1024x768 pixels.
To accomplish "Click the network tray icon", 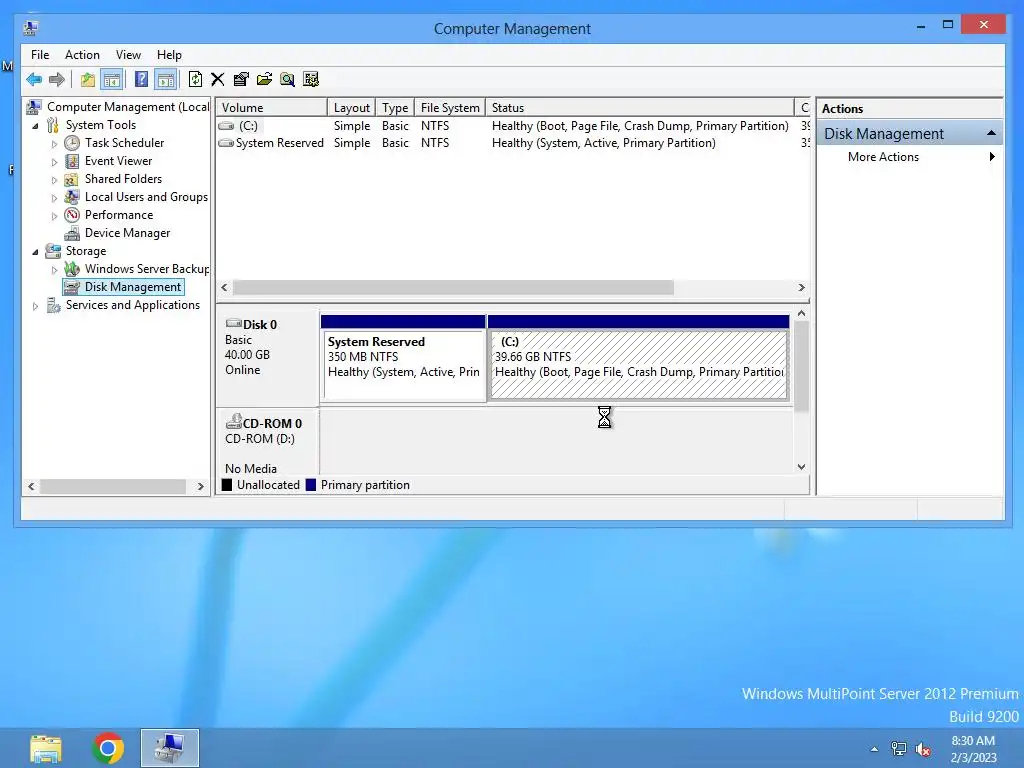I will click(899, 749).
